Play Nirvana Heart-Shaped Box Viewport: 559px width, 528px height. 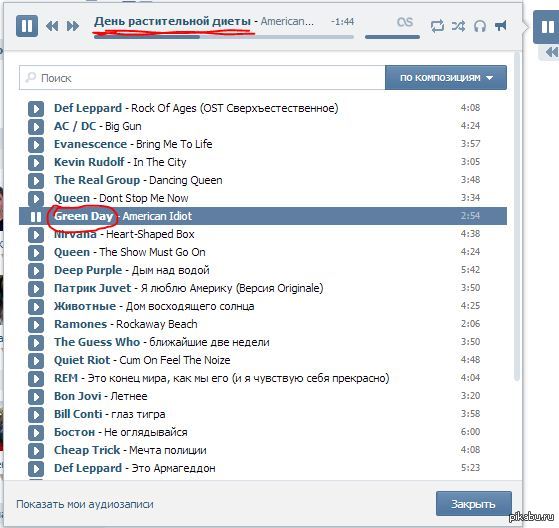36,235
